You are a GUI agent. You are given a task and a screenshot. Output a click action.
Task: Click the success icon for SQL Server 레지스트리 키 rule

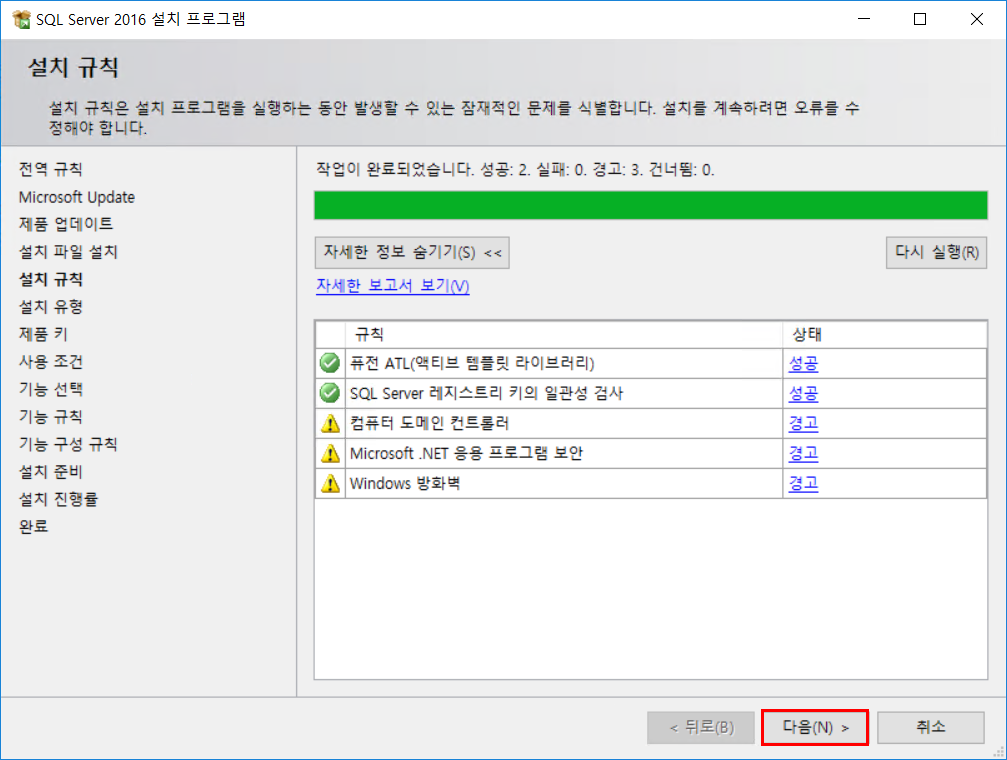[329, 393]
